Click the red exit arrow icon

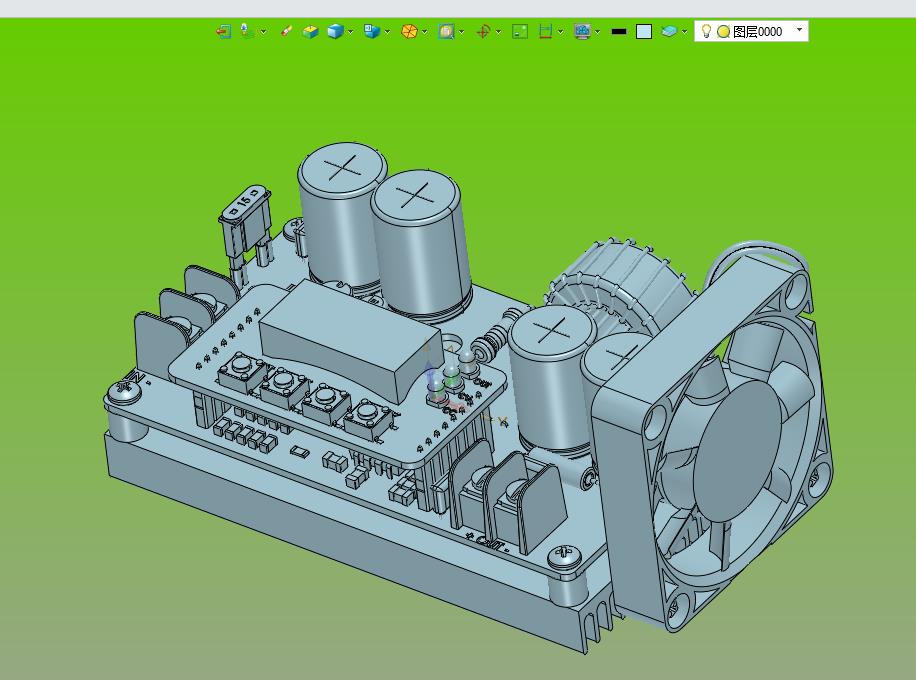coord(223,32)
